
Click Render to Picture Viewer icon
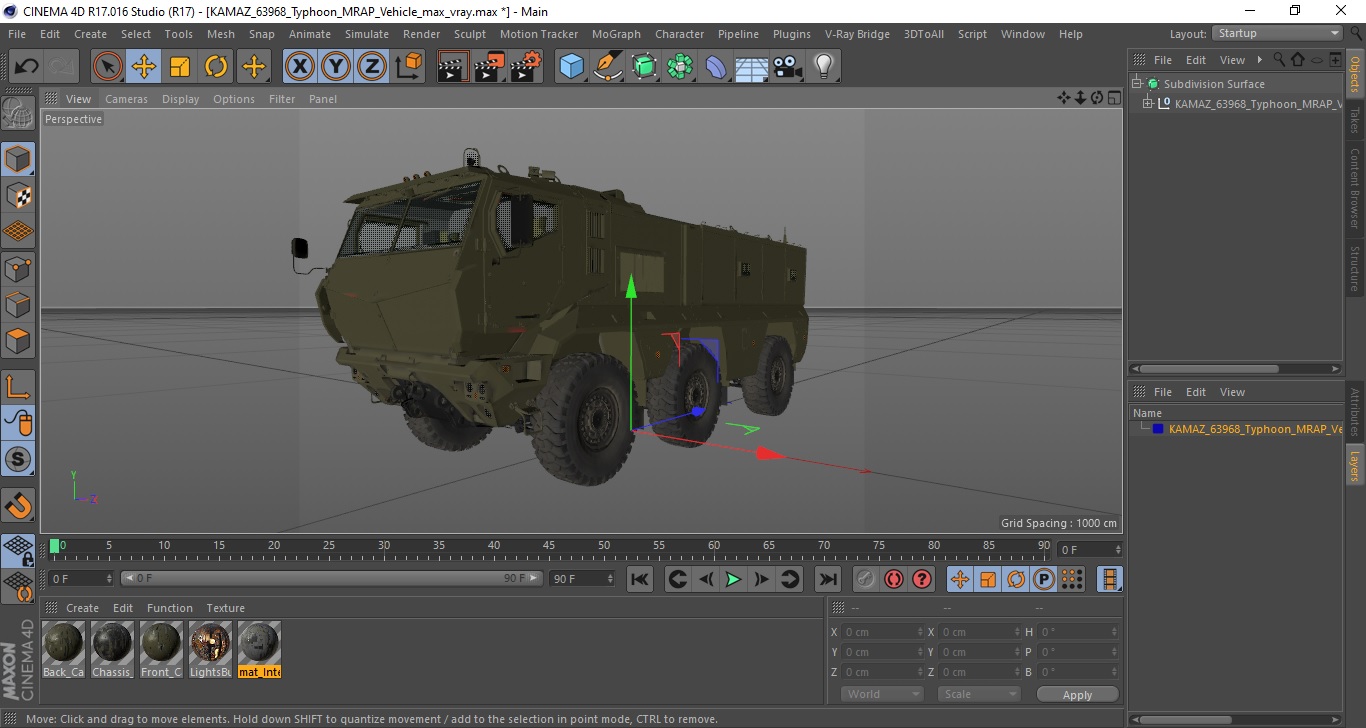(x=490, y=67)
